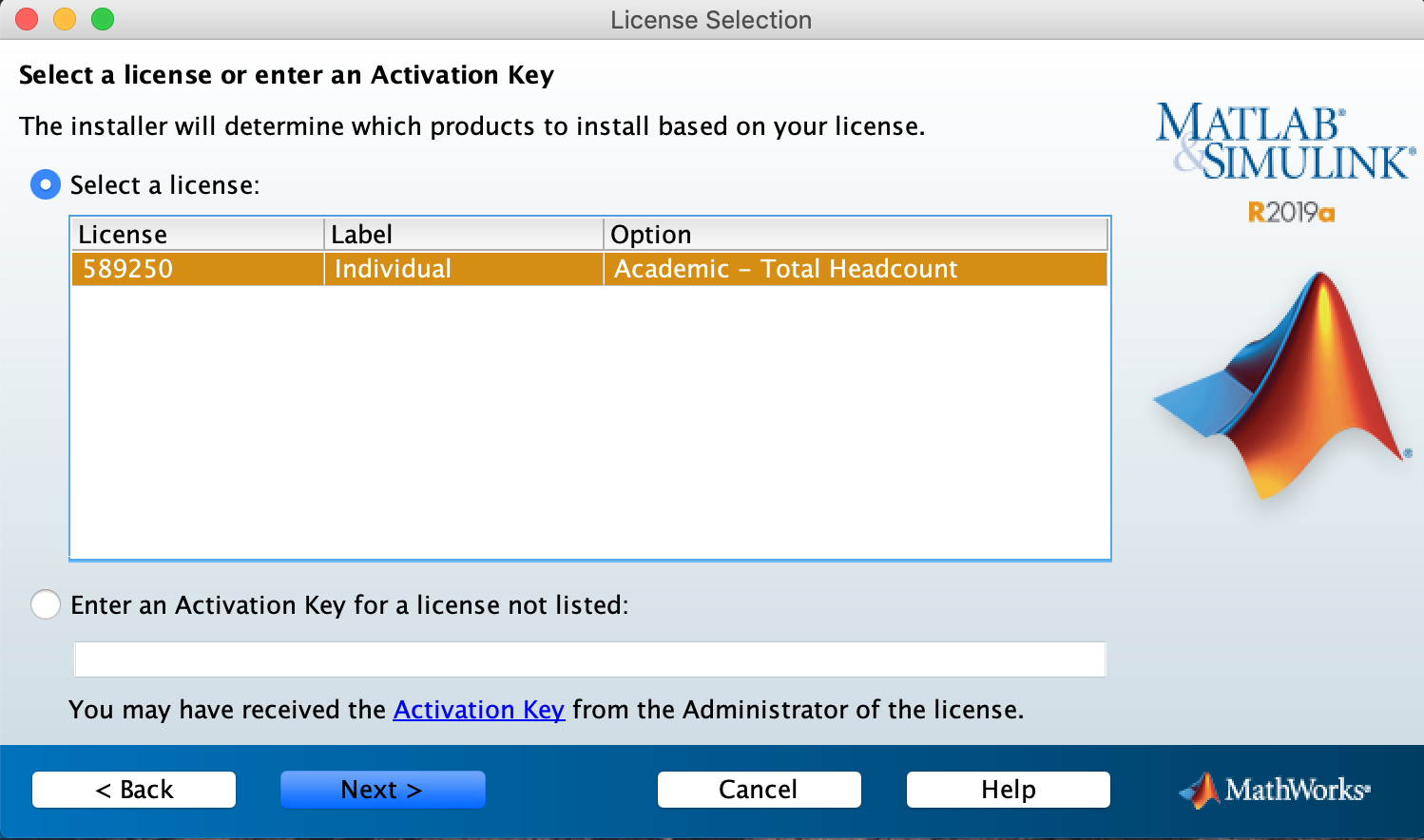
Task: Enable 'Enter an Activation Key' option
Action: [45, 604]
